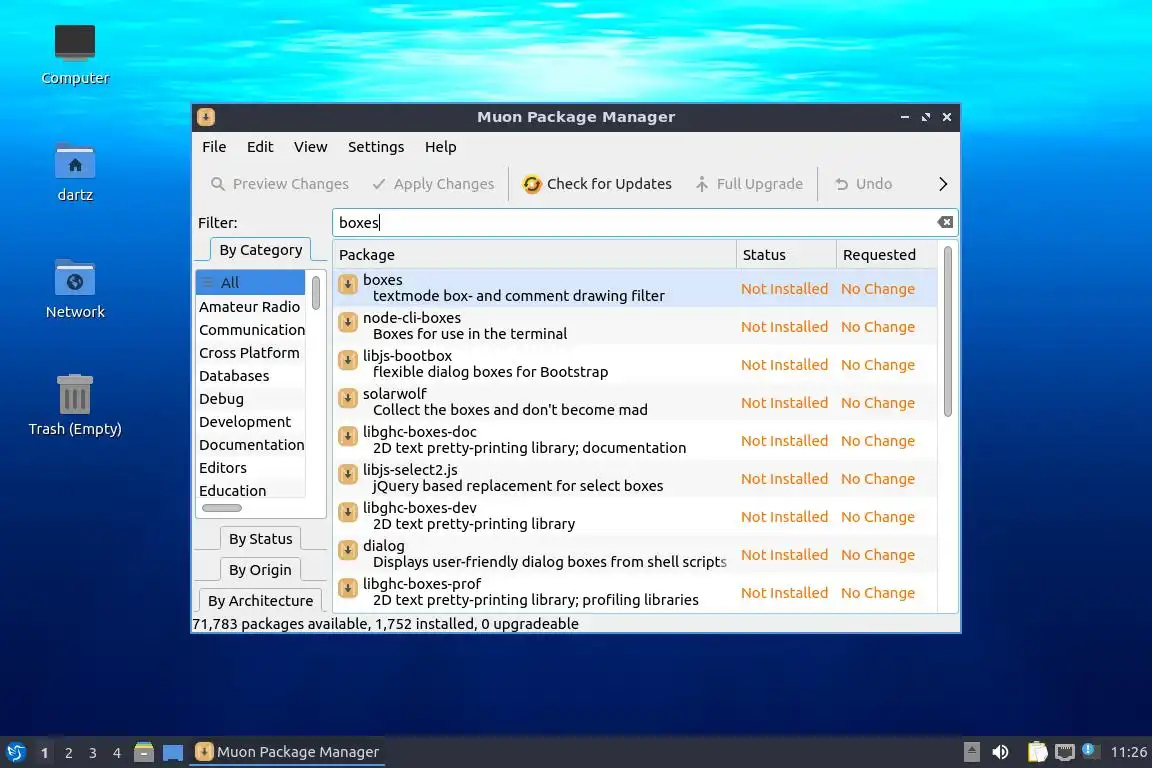Click the package list vertical scrollbar
The image size is (1152, 768).
[x=948, y=332]
